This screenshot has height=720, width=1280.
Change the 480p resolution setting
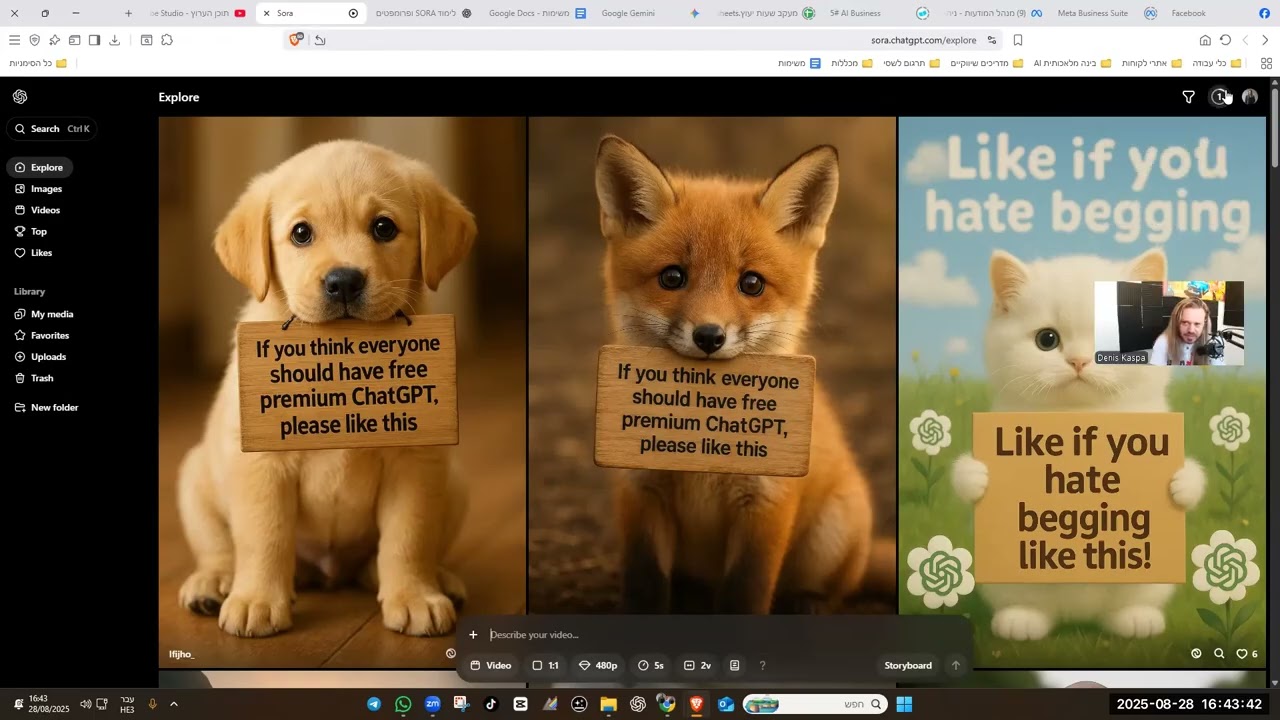coord(598,666)
